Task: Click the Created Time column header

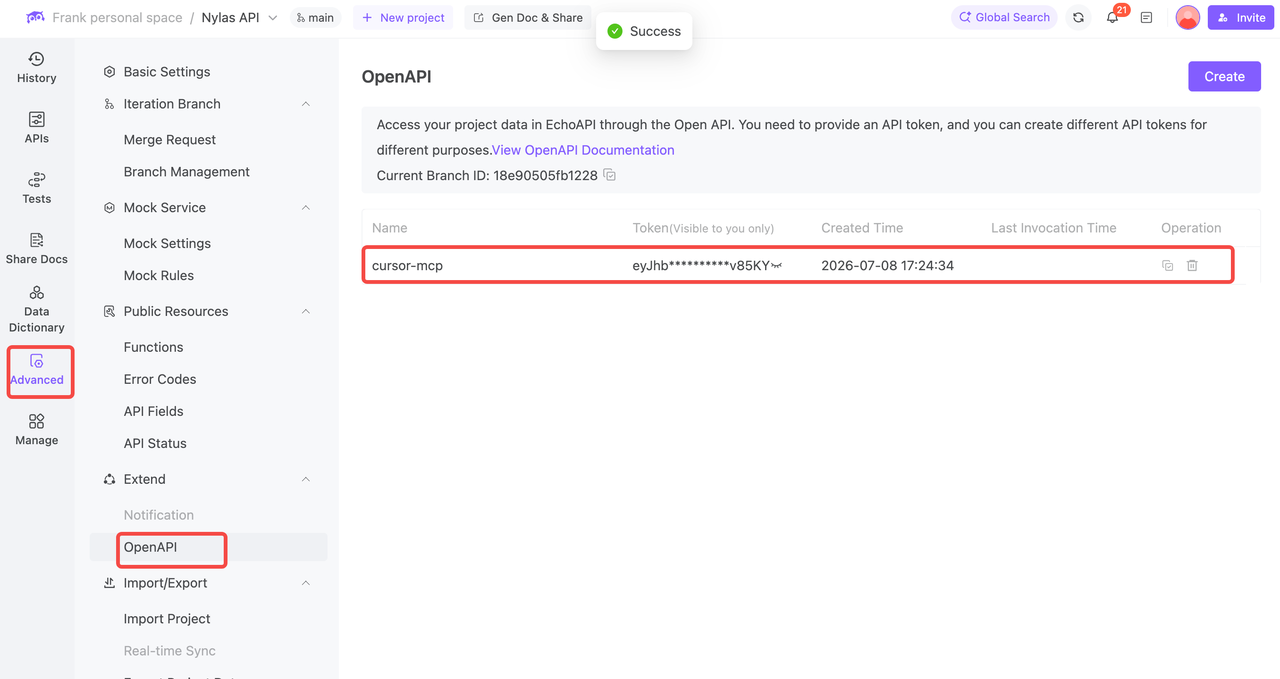Action: click(862, 228)
